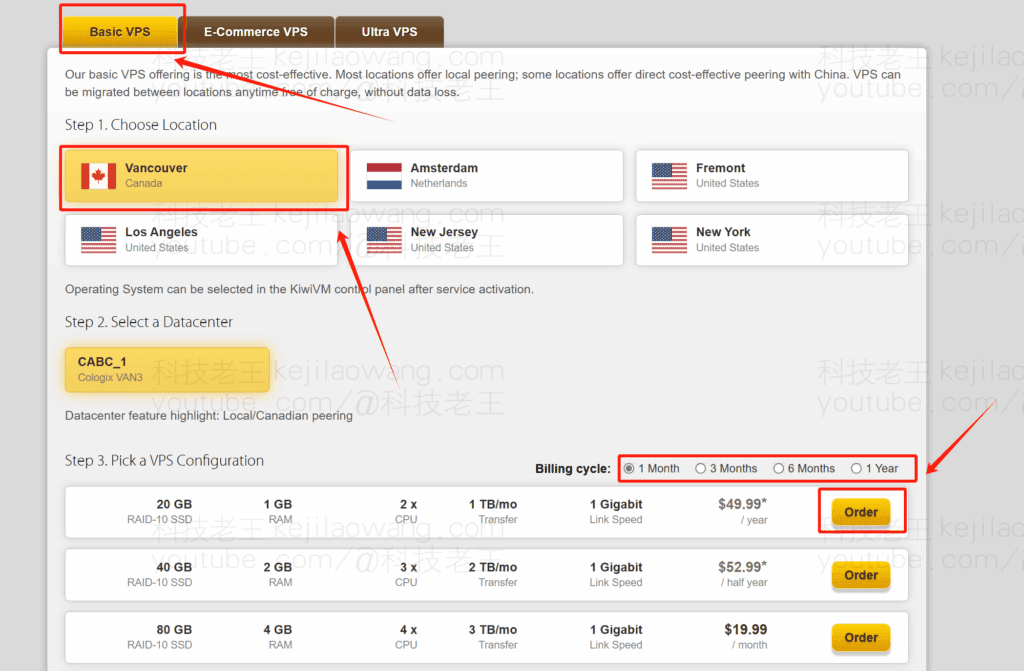The image size is (1024, 671).
Task: Pick the New Jersey location card
Action: [x=487, y=240]
